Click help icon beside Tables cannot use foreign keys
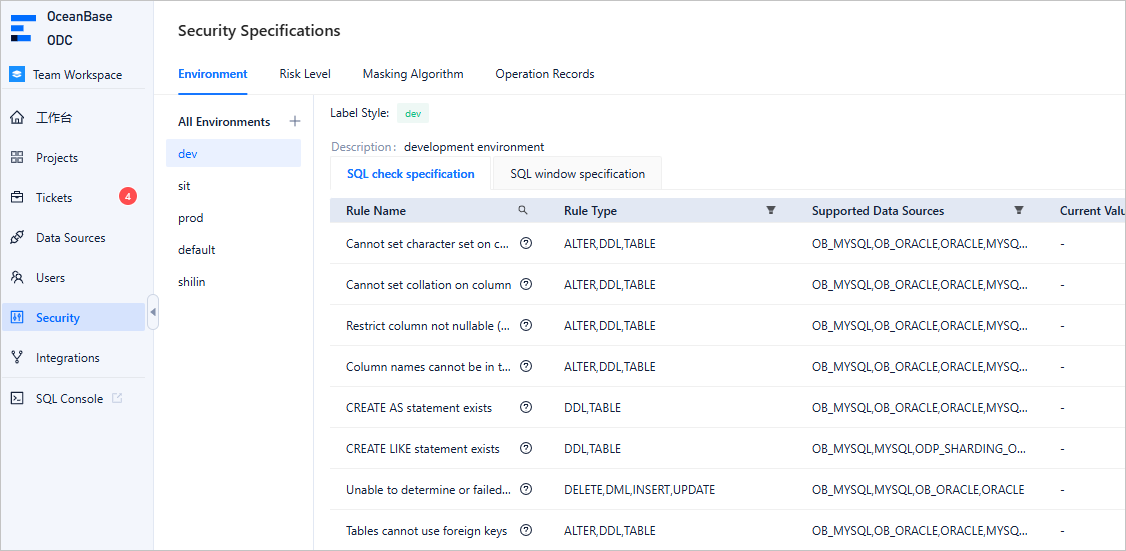The image size is (1126, 551). point(526,531)
